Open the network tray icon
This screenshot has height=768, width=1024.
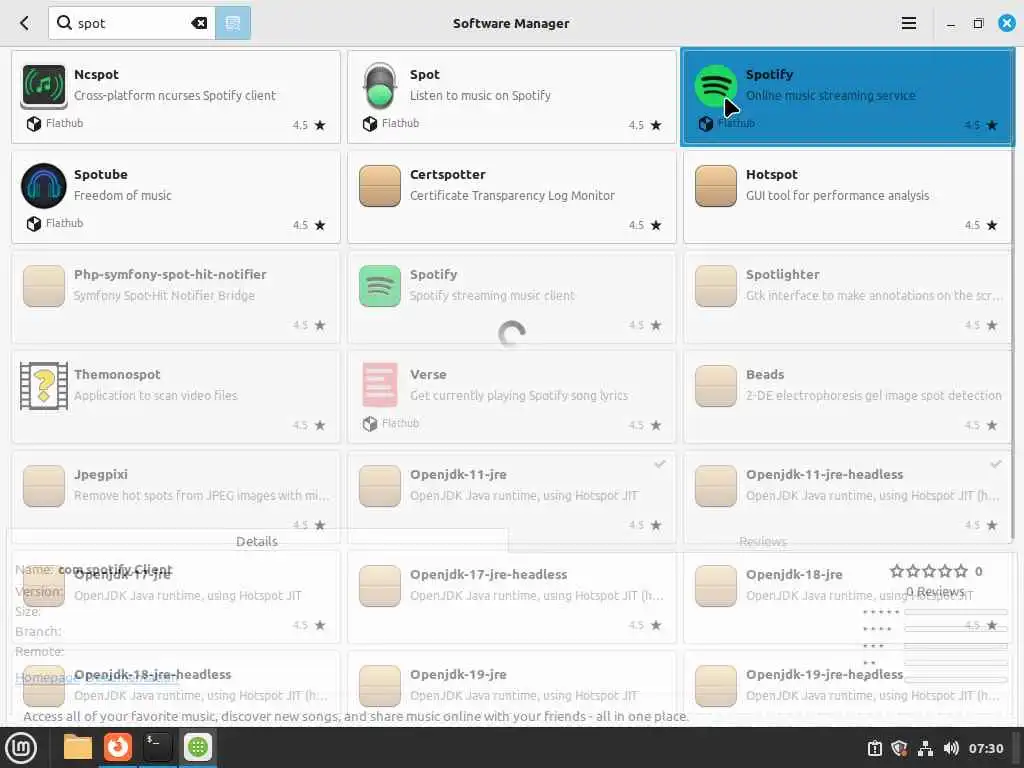coord(925,748)
